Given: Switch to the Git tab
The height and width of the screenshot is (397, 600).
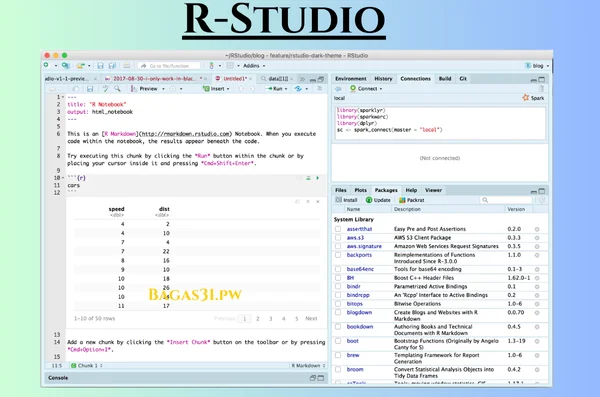Looking at the screenshot, I should pos(463,78).
